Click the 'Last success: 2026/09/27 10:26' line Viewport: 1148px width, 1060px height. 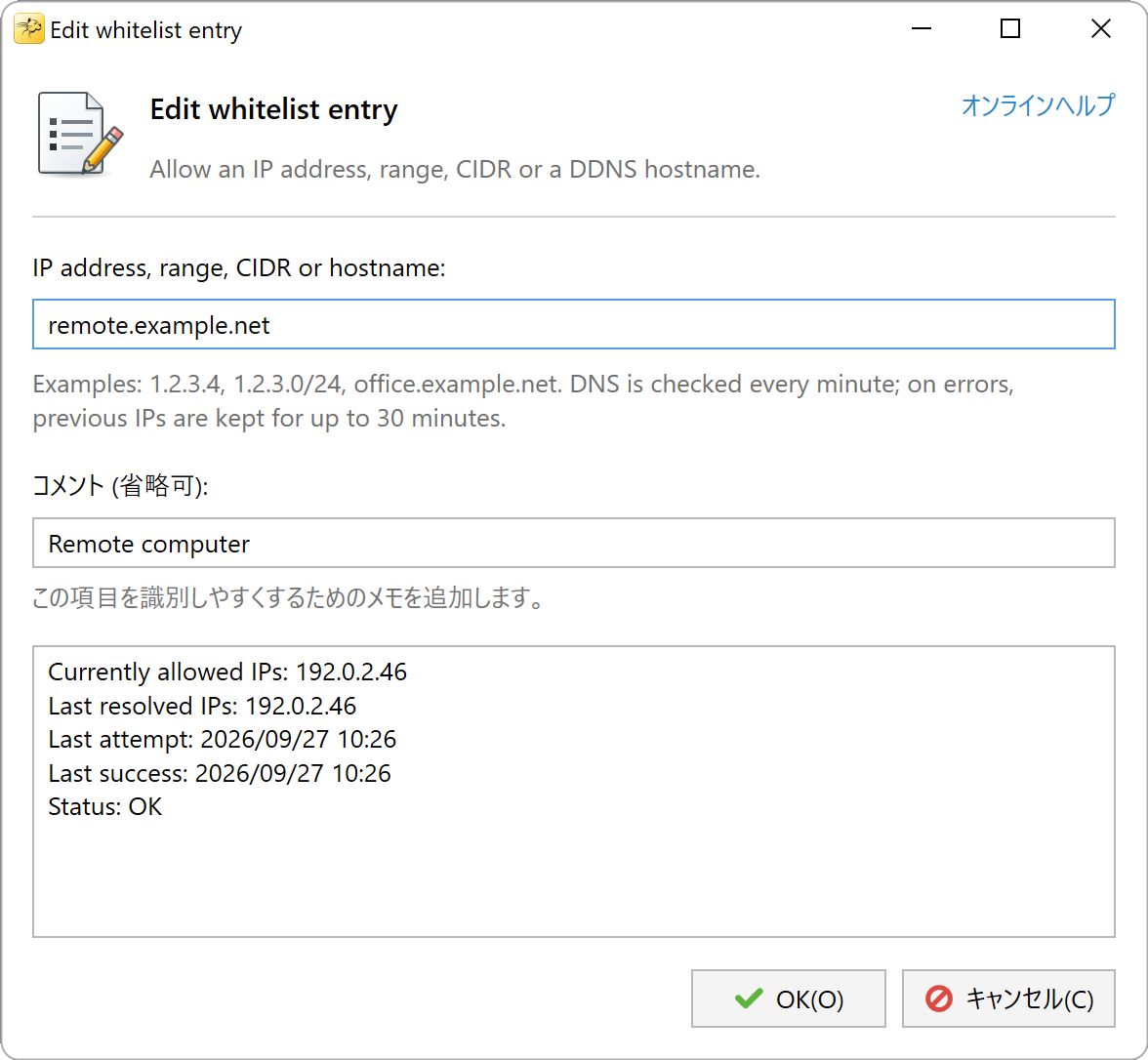(220, 773)
